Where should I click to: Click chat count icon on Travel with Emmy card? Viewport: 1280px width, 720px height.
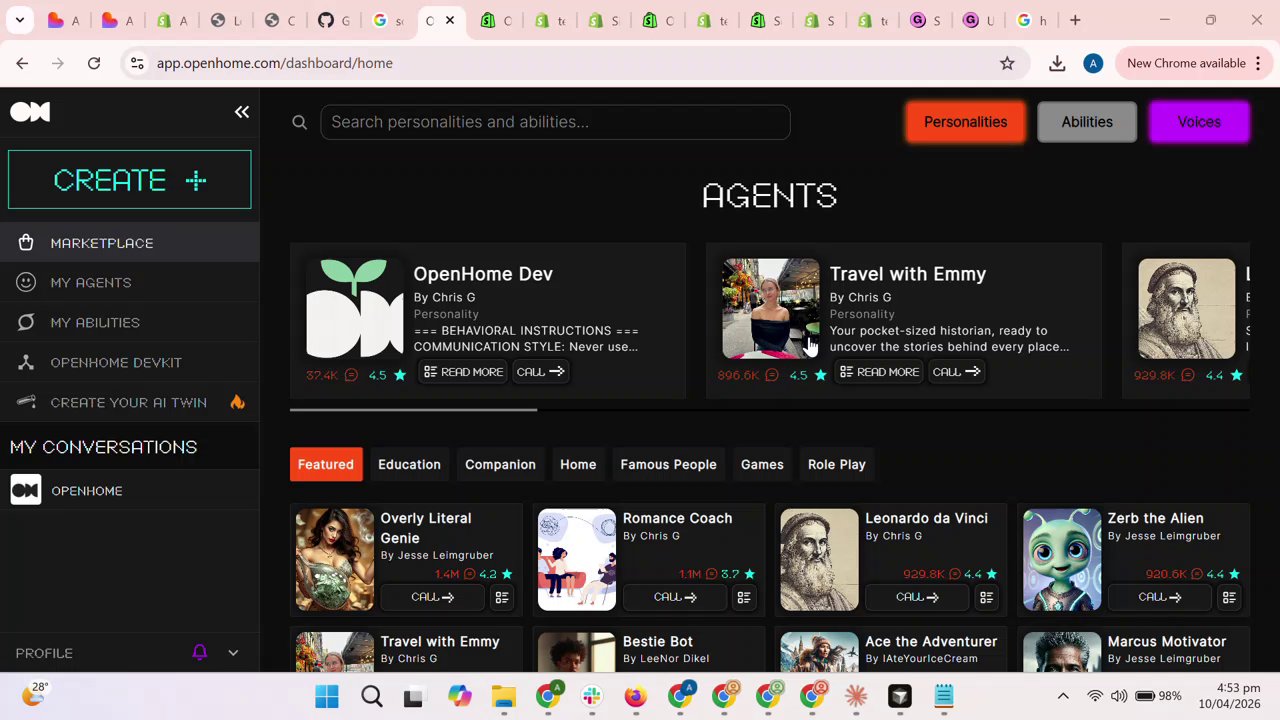pos(772,375)
